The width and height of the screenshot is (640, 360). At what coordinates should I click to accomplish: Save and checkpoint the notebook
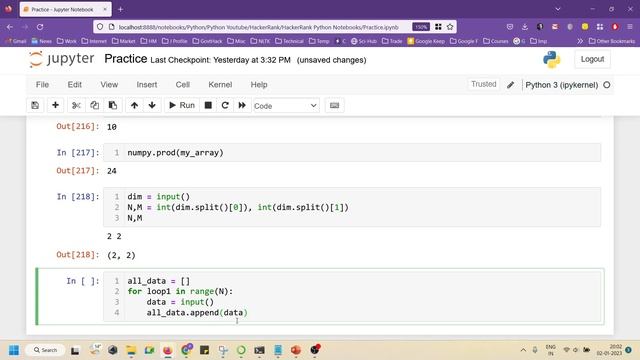[35, 105]
